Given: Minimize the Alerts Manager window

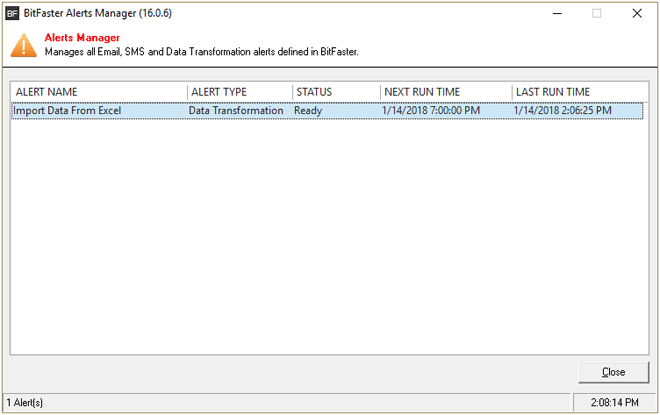Looking at the screenshot, I should pos(557,13).
